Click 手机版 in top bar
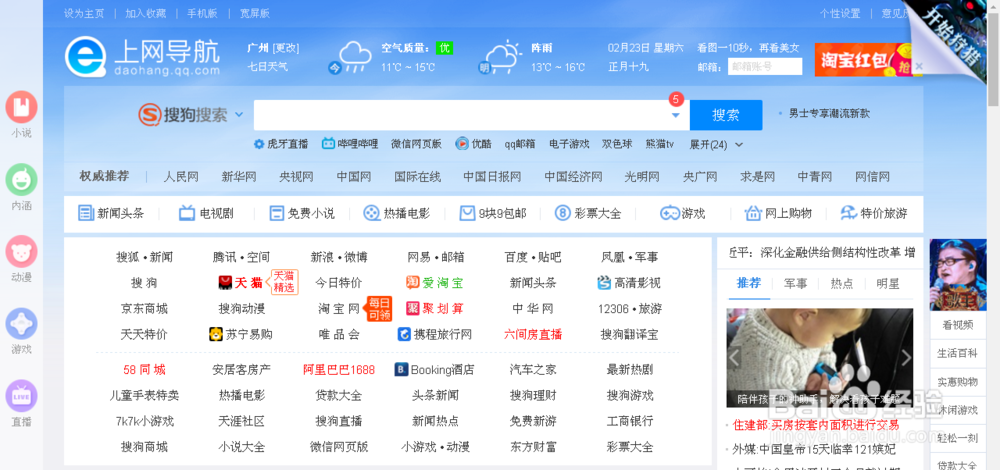Viewport: 1000px width, 470px height. pyautogui.click(x=202, y=13)
